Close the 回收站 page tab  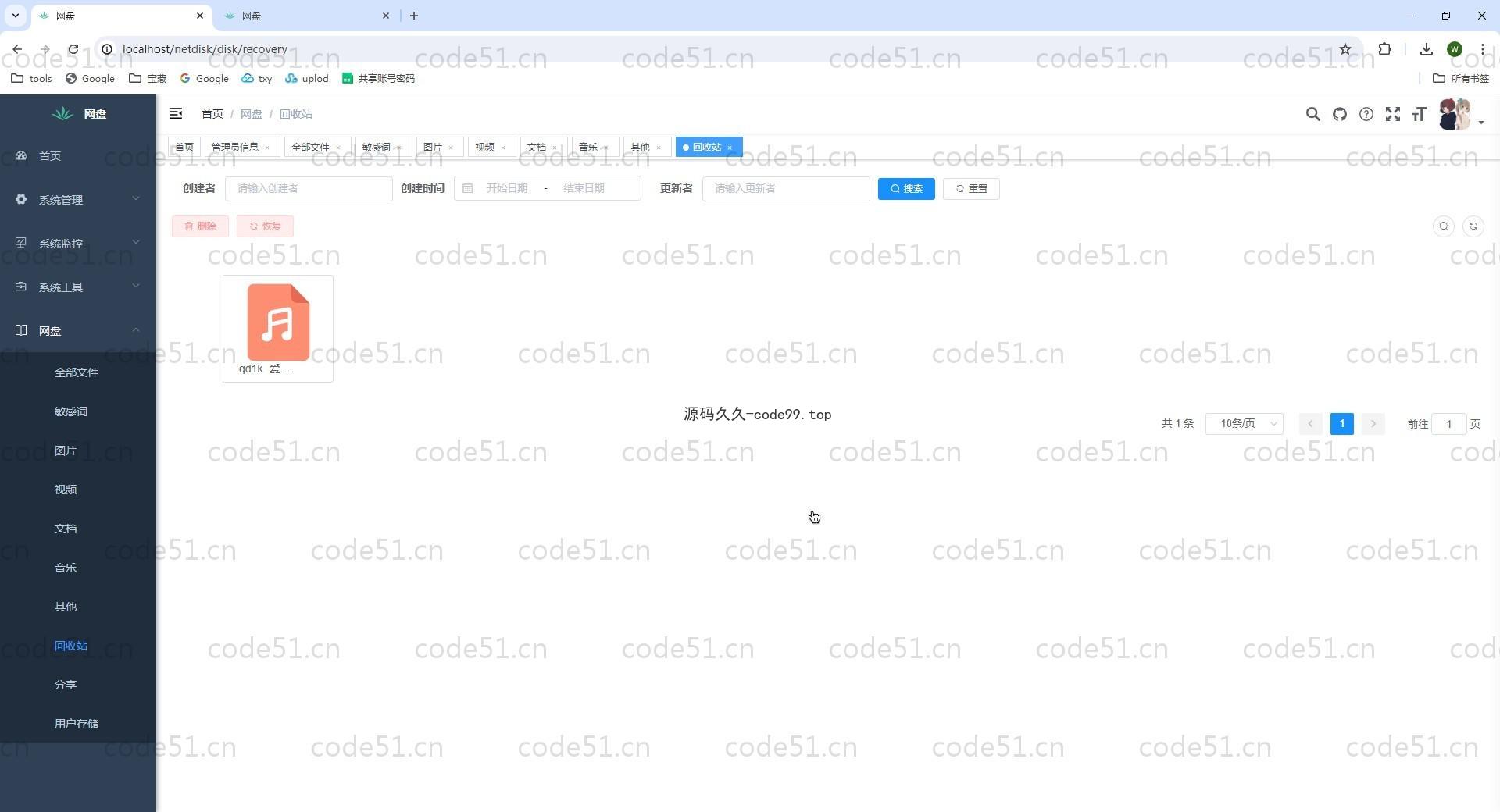pyautogui.click(x=730, y=148)
